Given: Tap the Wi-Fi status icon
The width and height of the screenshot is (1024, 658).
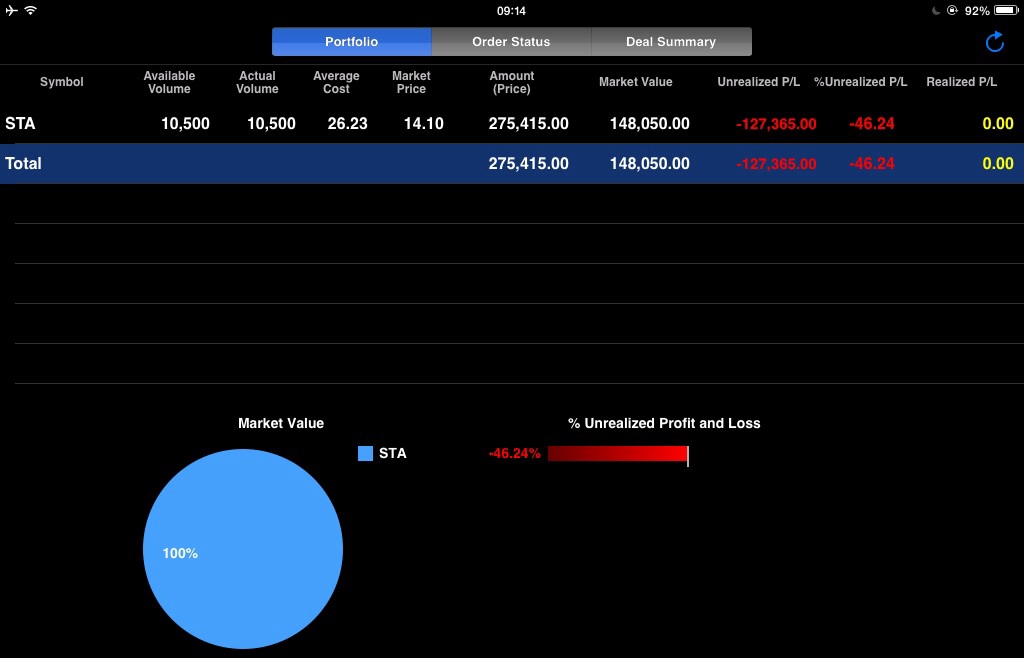Looking at the screenshot, I should pyautogui.click(x=31, y=10).
